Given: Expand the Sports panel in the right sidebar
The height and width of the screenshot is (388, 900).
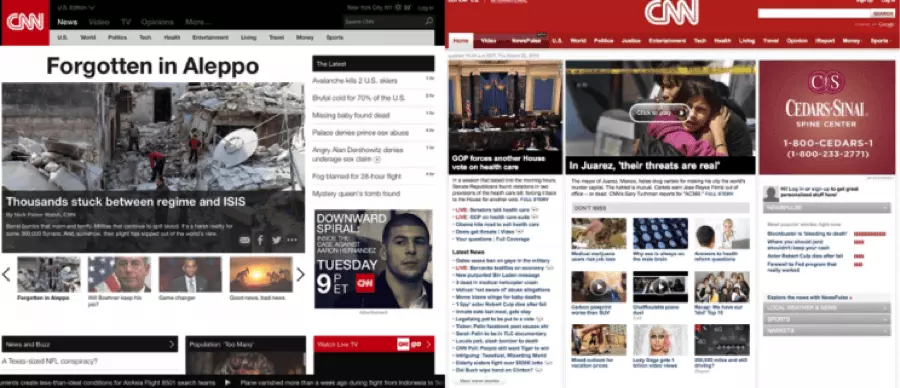Looking at the screenshot, I should pyautogui.click(x=827, y=319).
